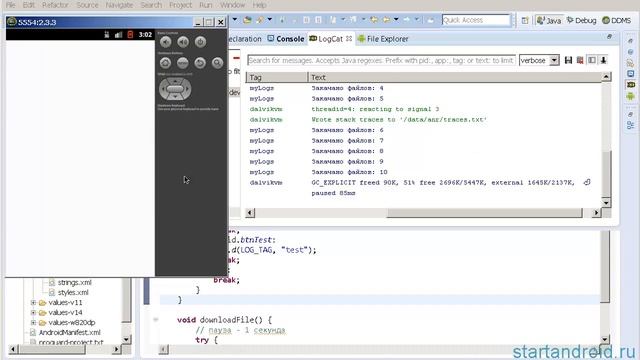Close the LogCat tab
Image resolution: width=640 pixels, height=360 pixels.
pyautogui.click(x=349, y=38)
